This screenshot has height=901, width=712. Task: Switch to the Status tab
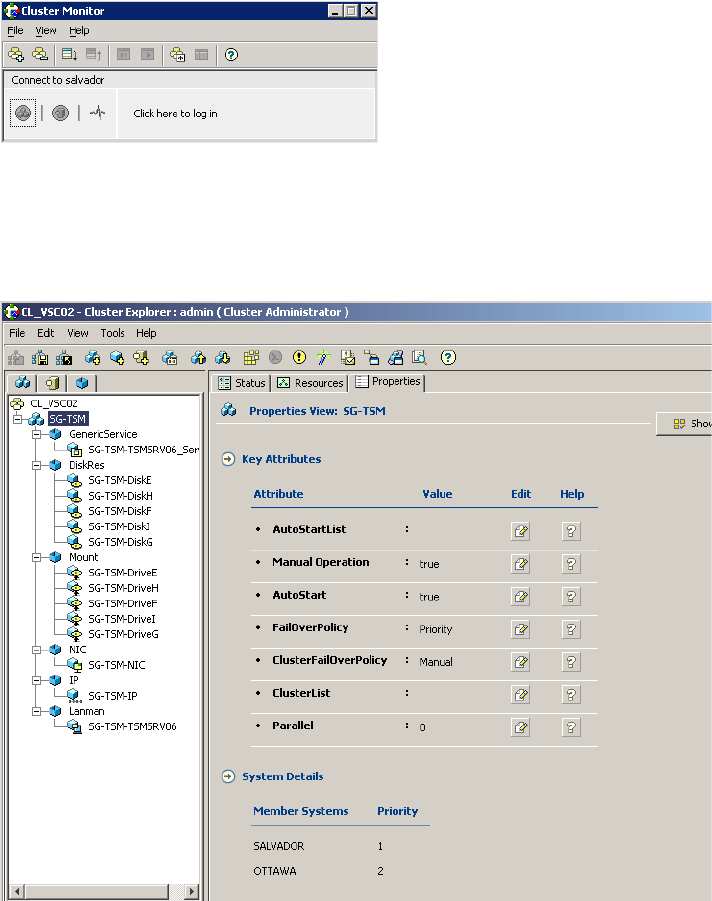[242, 383]
